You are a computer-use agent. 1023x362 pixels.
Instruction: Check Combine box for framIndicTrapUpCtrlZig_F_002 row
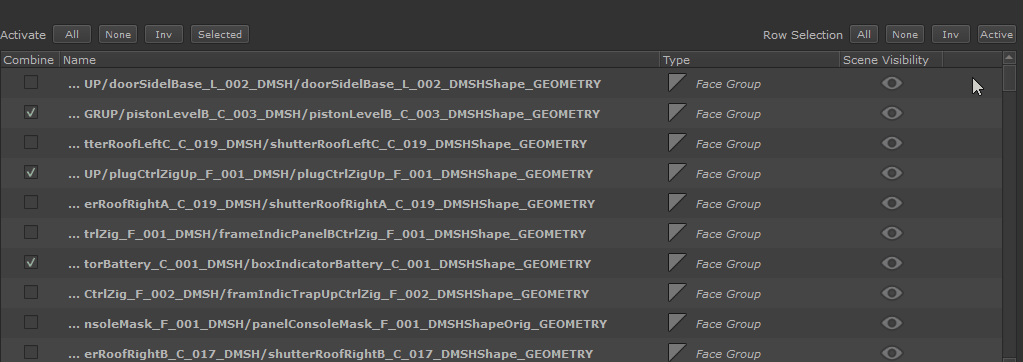(31, 292)
